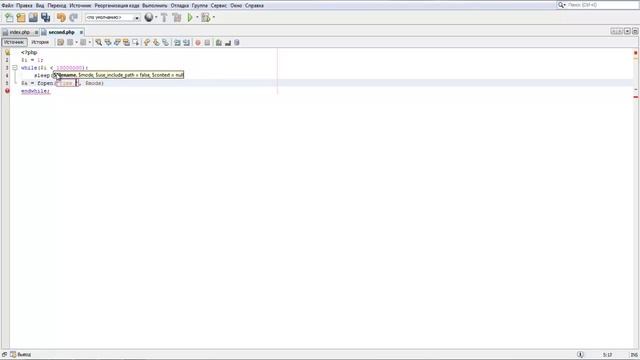Click the Save All toolbar icon
This screenshot has width=640, height=360.
tap(46, 18)
